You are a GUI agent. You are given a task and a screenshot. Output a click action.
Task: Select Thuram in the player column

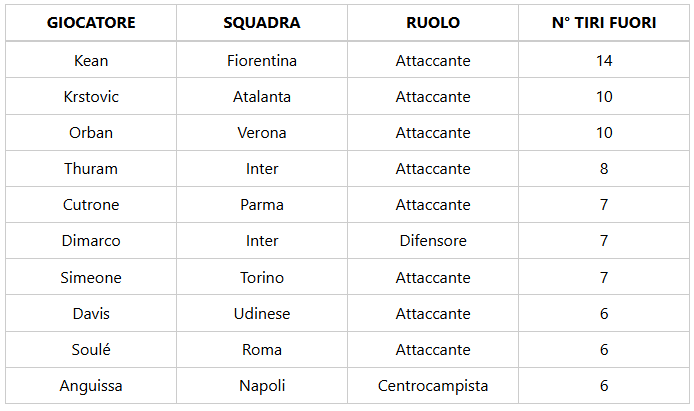(91, 169)
